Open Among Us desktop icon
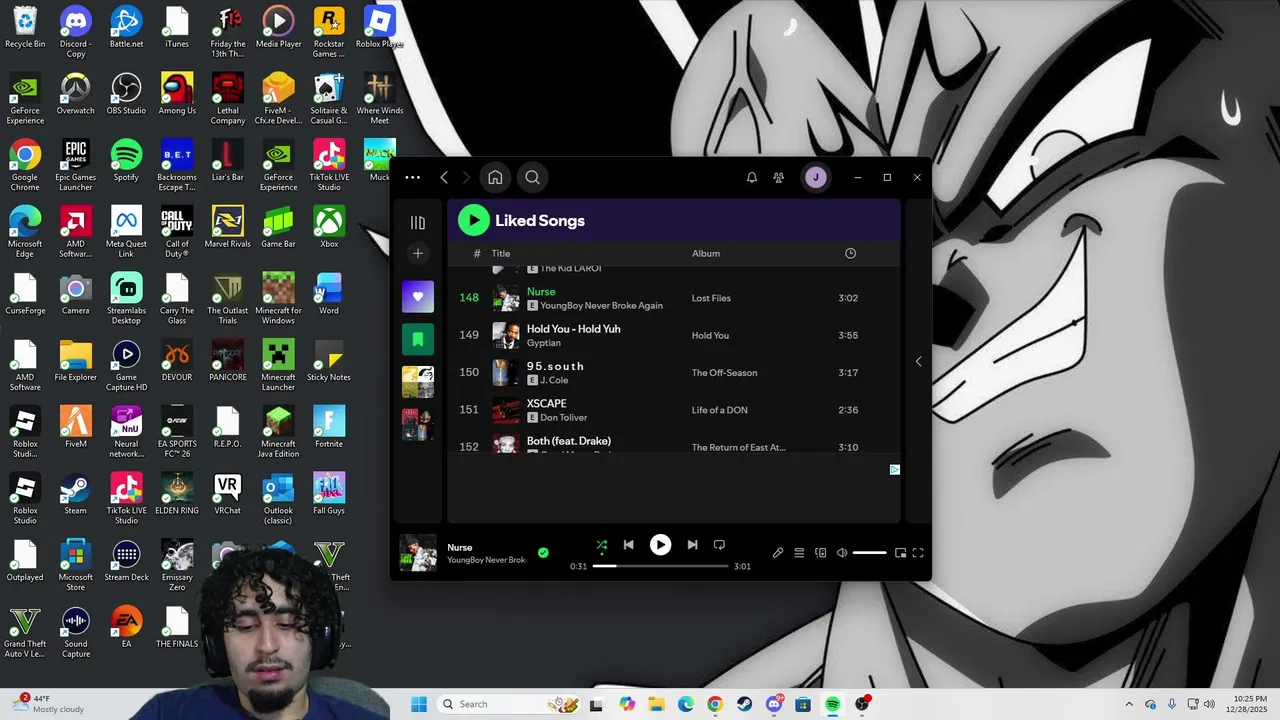Screen dimensions: 1280x720 [177, 95]
